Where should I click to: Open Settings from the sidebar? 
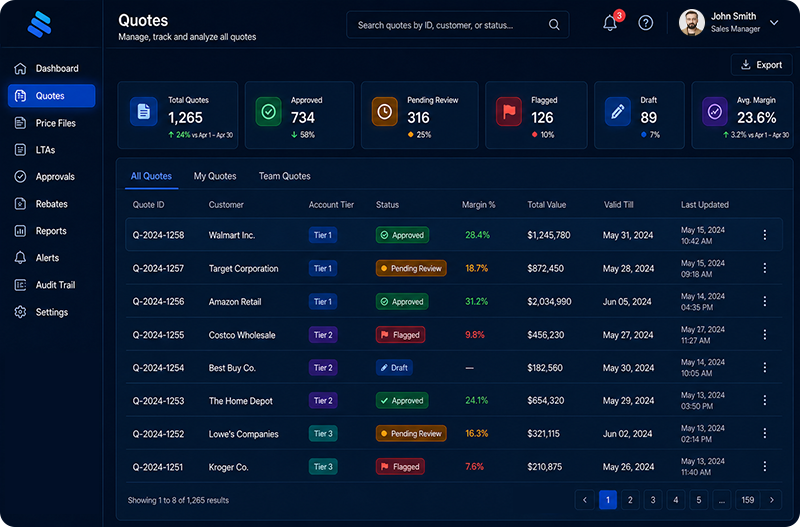(x=51, y=312)
